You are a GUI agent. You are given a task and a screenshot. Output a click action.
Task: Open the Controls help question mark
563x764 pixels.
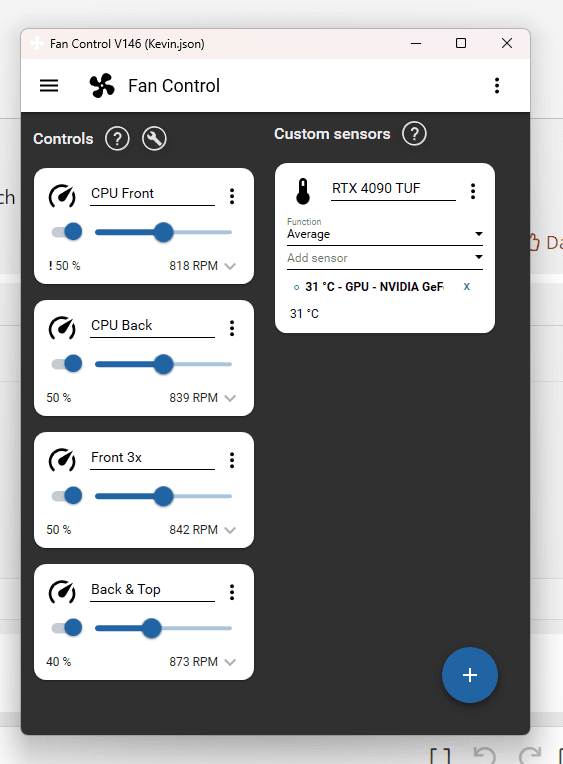[117, 139]
